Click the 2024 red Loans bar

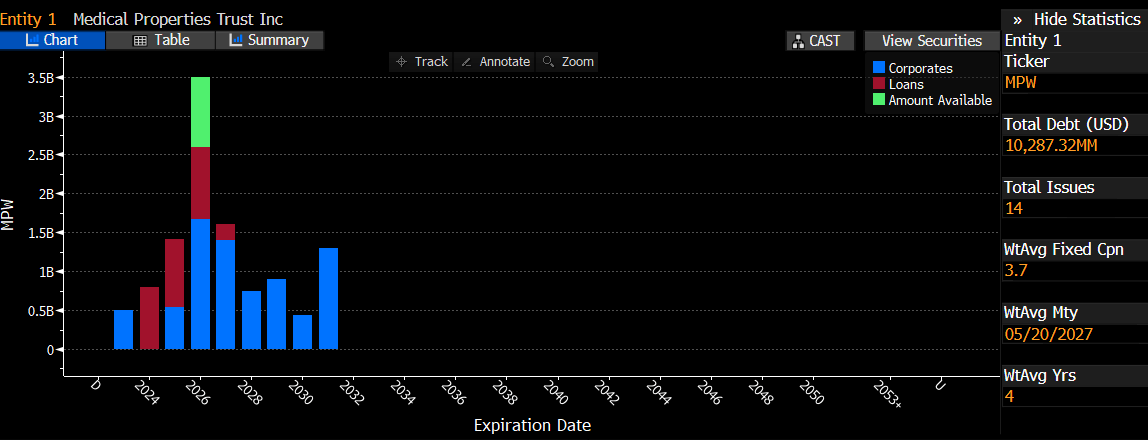coord(149,318)
